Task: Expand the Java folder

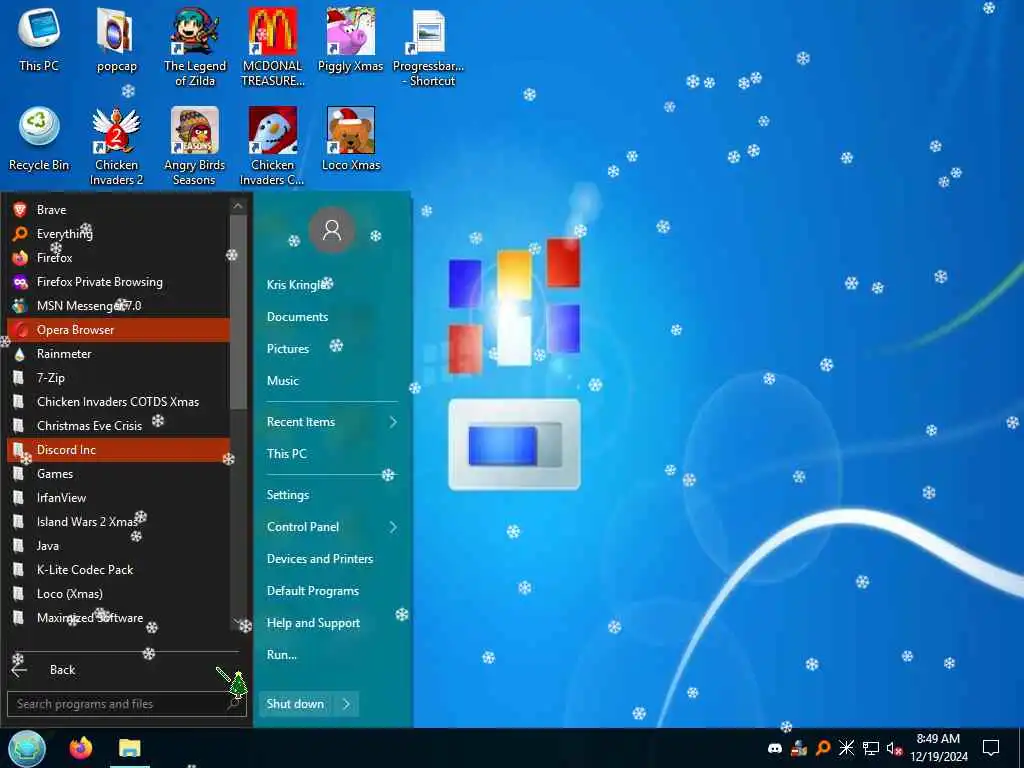Action: (x=118, y=546)
